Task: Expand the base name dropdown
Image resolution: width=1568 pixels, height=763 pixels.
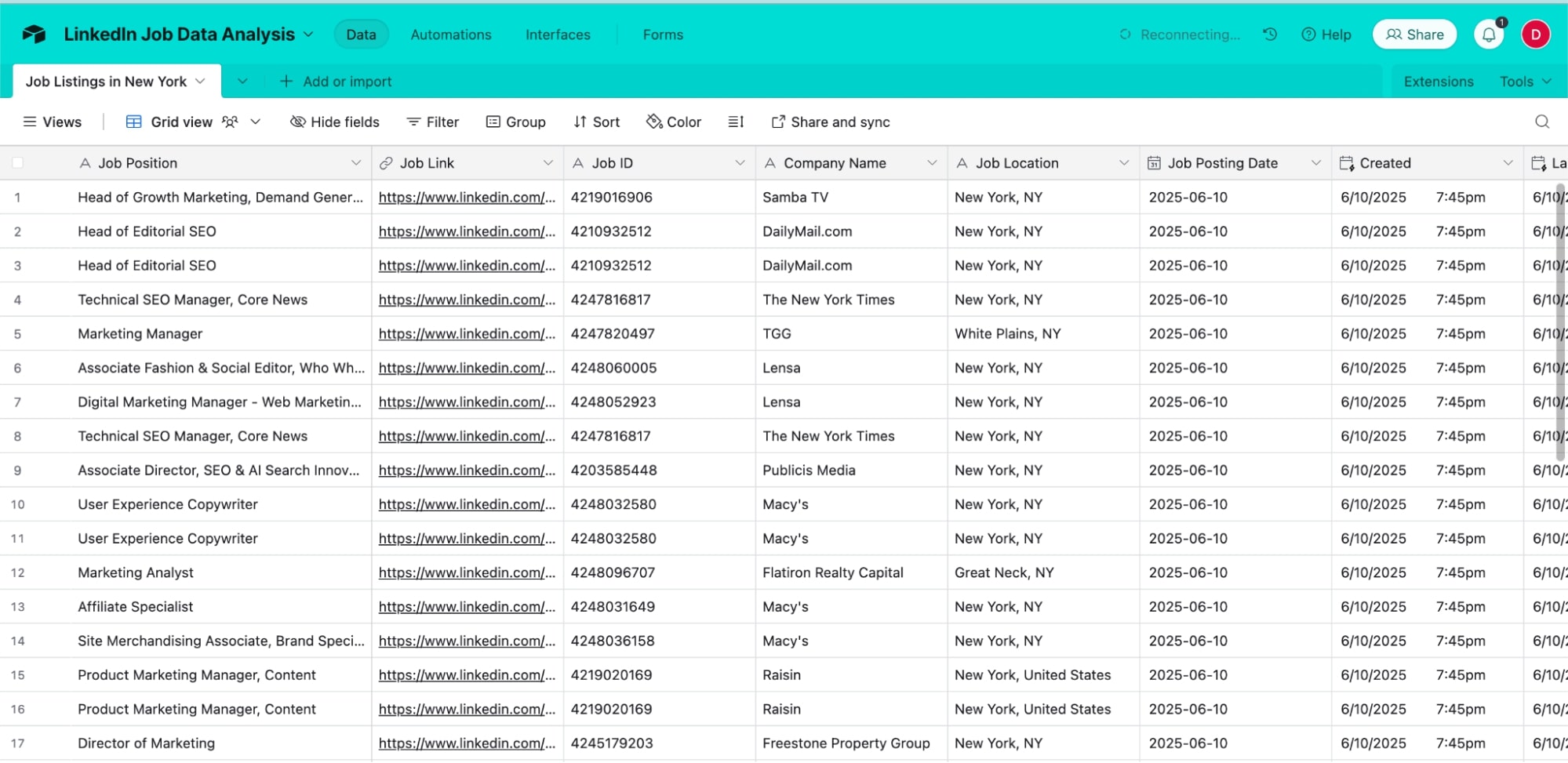Action: coord(308,35)
